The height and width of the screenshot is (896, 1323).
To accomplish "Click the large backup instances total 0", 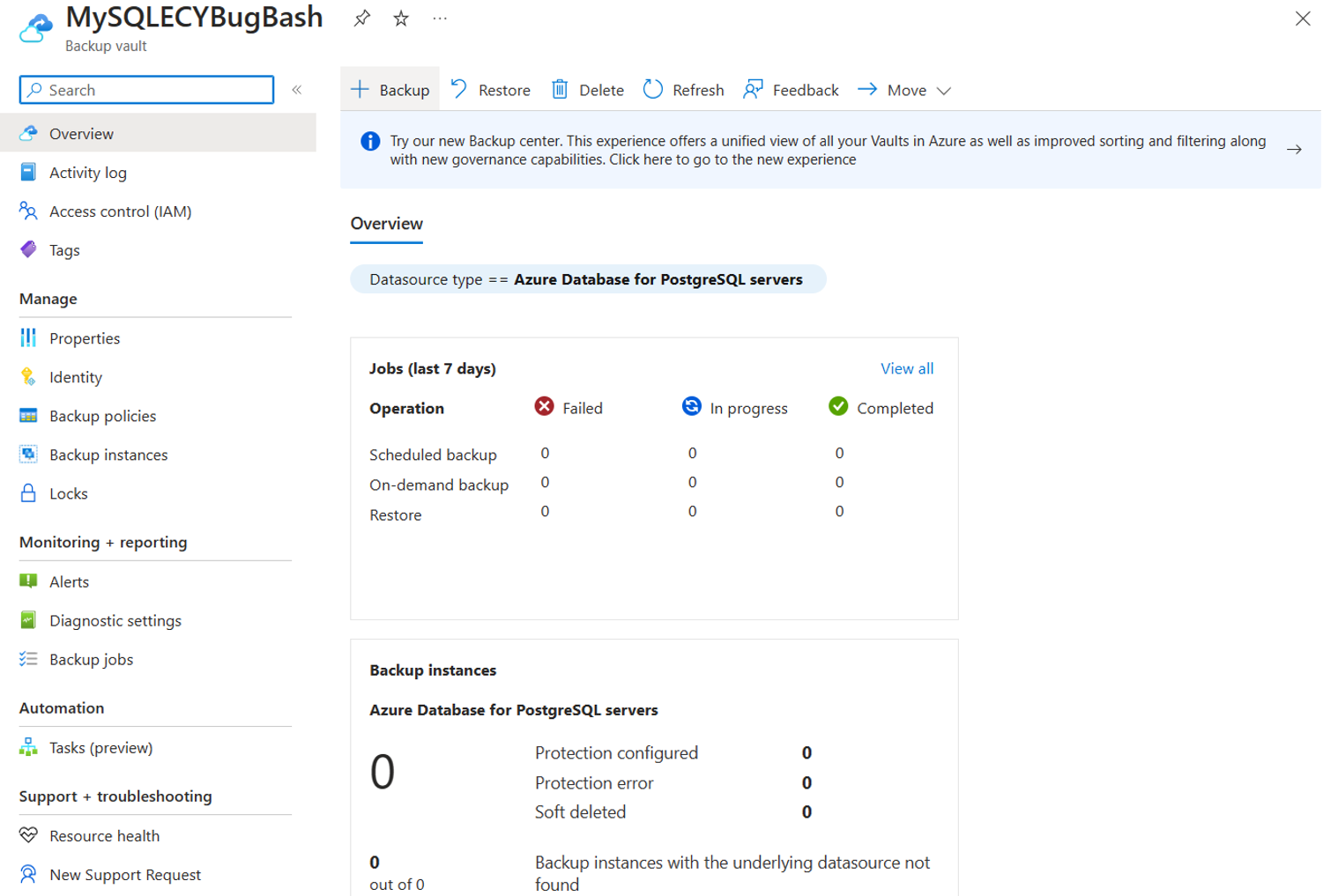I will [383, 772].
